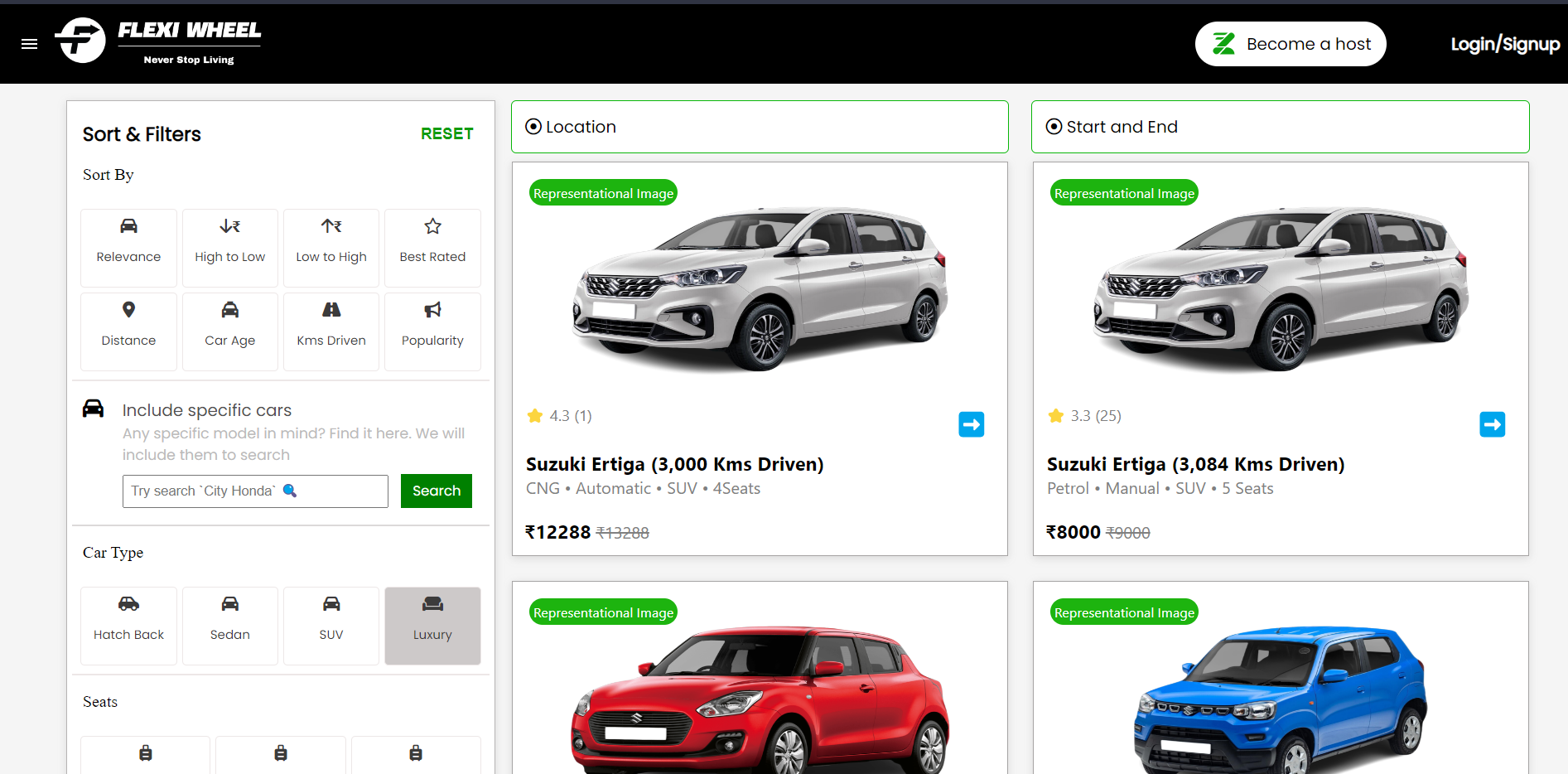
Task: Filter by Sedan car type
Action: (x=230, y=626)
